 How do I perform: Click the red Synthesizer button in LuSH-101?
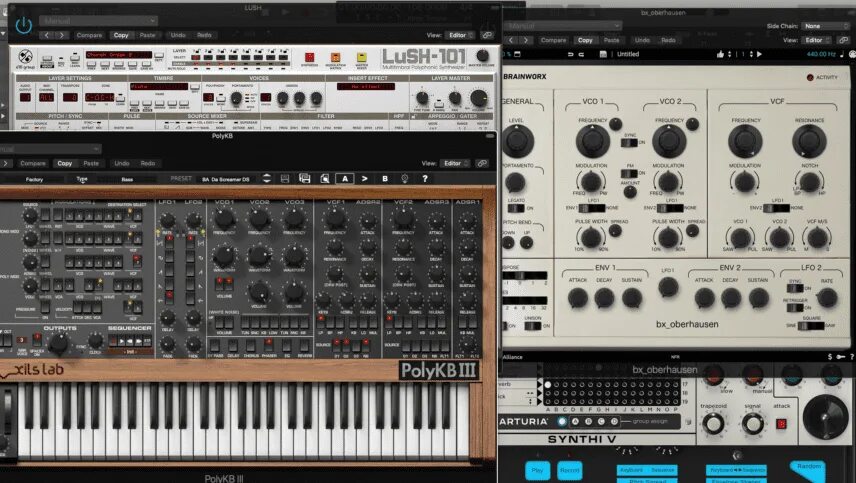[x=310, y=57]
